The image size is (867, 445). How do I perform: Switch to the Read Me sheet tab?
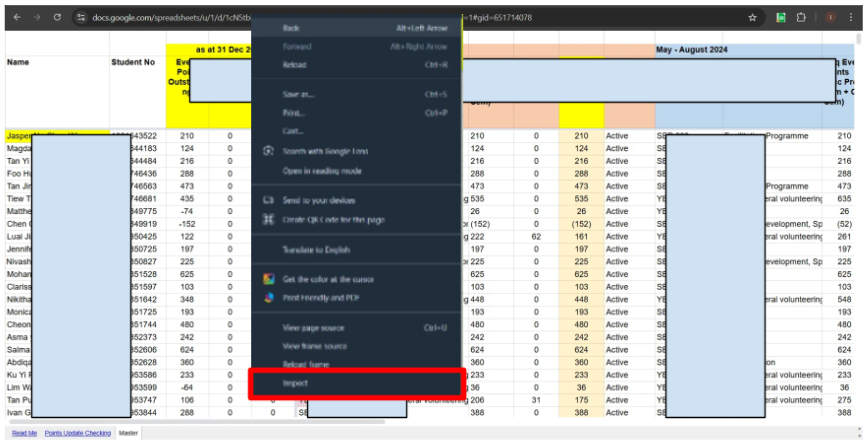pos(25,433)
